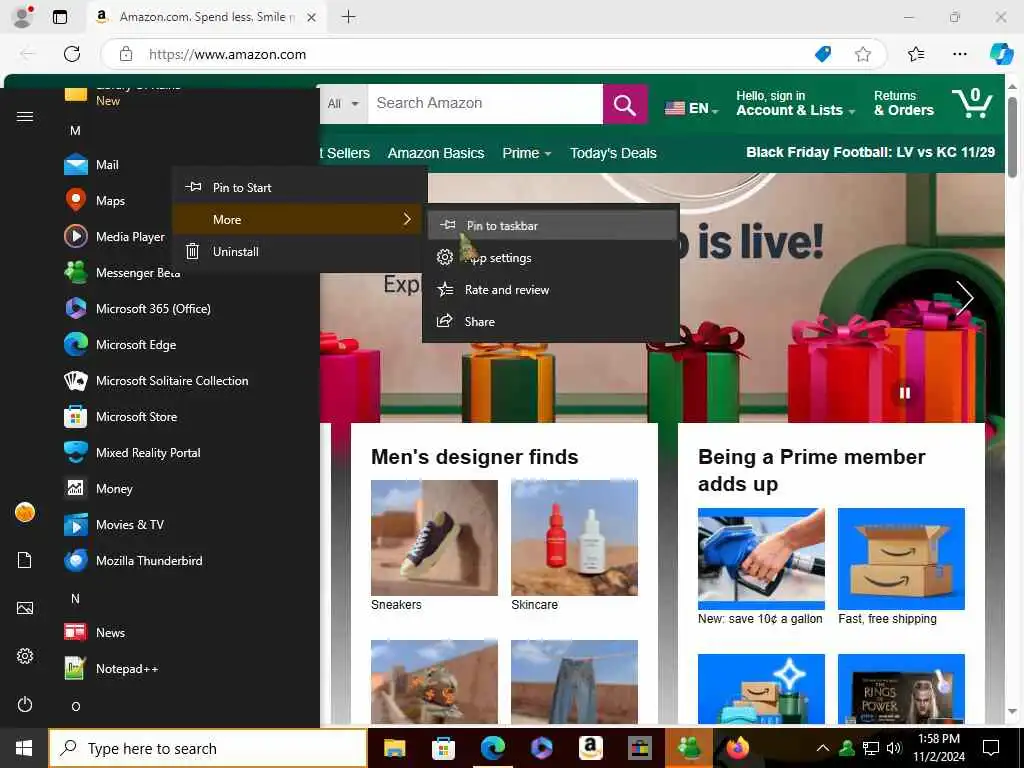Advance carousel with next arrow
Viewport: 1024px width, 768px height.
[x=965, y=298]
